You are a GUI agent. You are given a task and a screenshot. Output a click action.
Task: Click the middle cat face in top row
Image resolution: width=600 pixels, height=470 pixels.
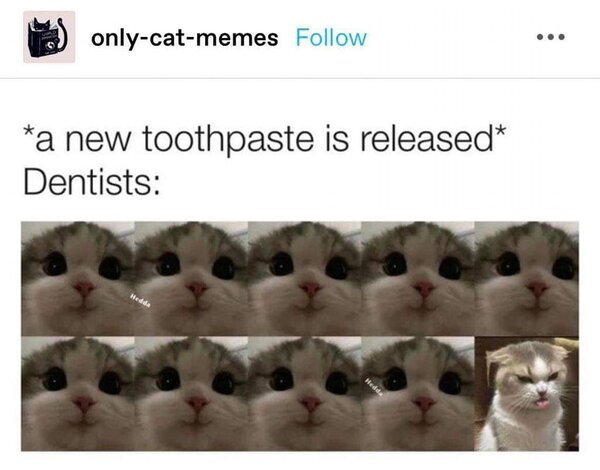pyautogui.click(x=305, y=279)
